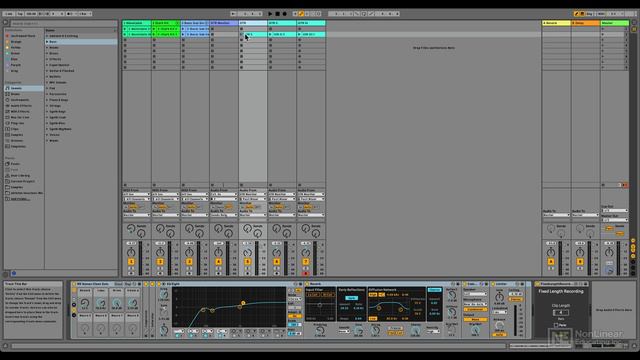
Task: Select the Drums category in browser
Action: coord(24,94)
